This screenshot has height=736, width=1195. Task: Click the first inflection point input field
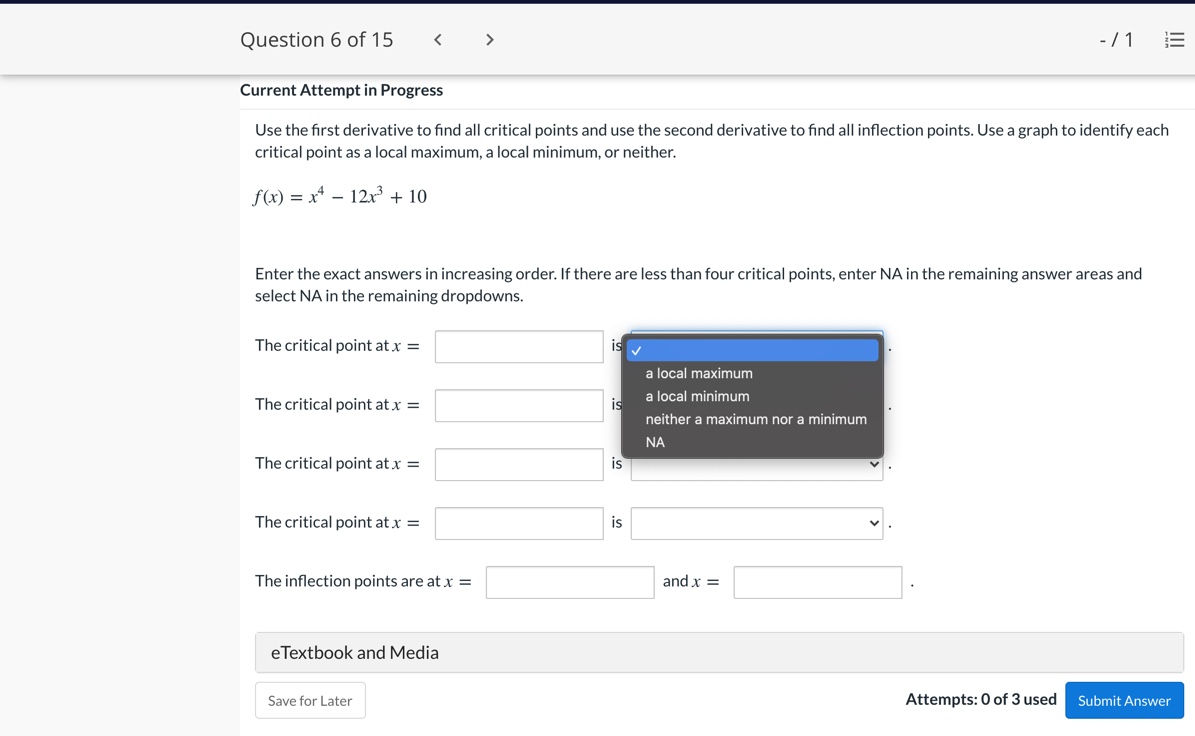click(569, 582)
